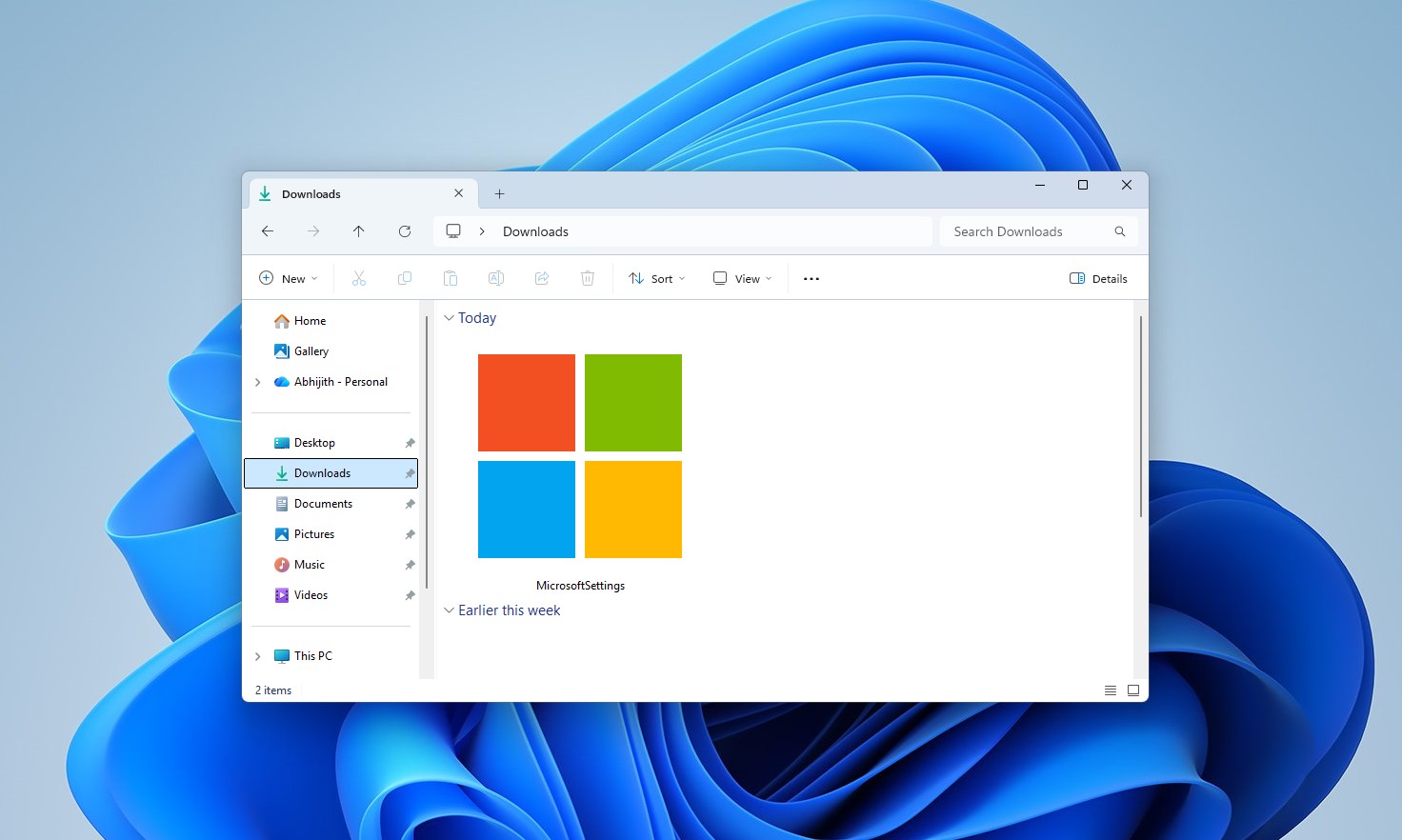Click the Paste clipboard icon

click(x=451, y=278)
